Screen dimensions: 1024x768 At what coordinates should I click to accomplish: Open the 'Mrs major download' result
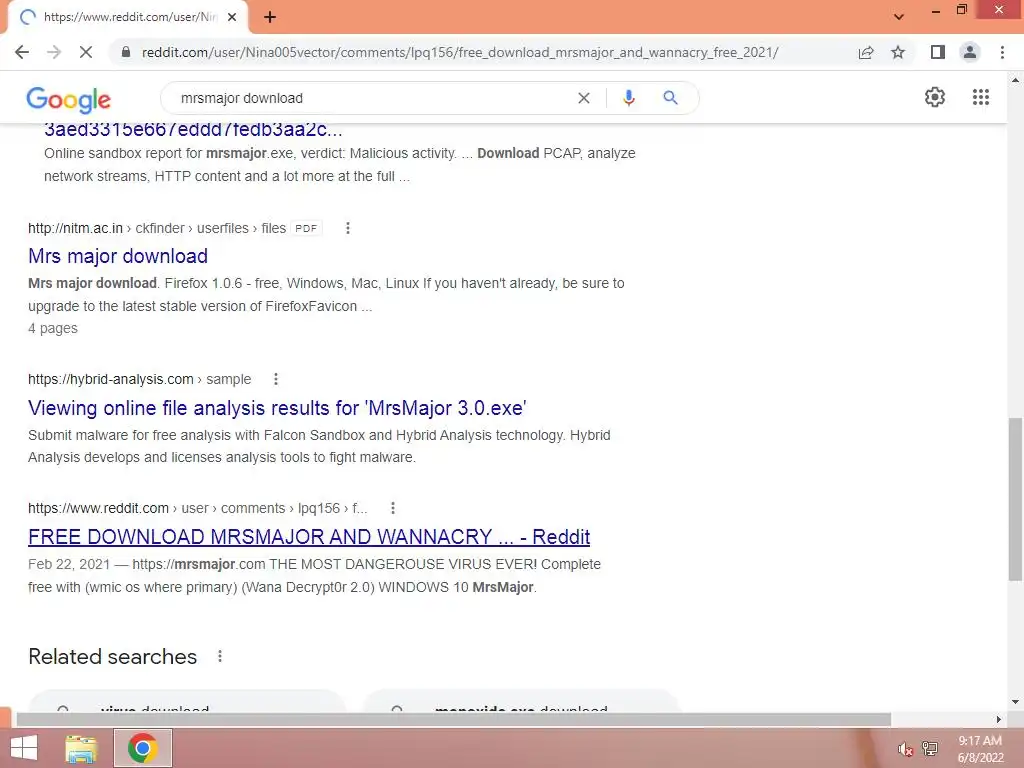click(118, 256)
